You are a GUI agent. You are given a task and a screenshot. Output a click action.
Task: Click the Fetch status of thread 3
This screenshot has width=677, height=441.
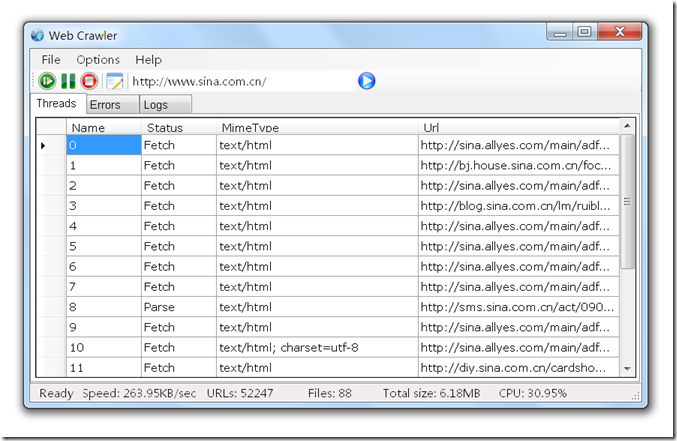(179, 206)
